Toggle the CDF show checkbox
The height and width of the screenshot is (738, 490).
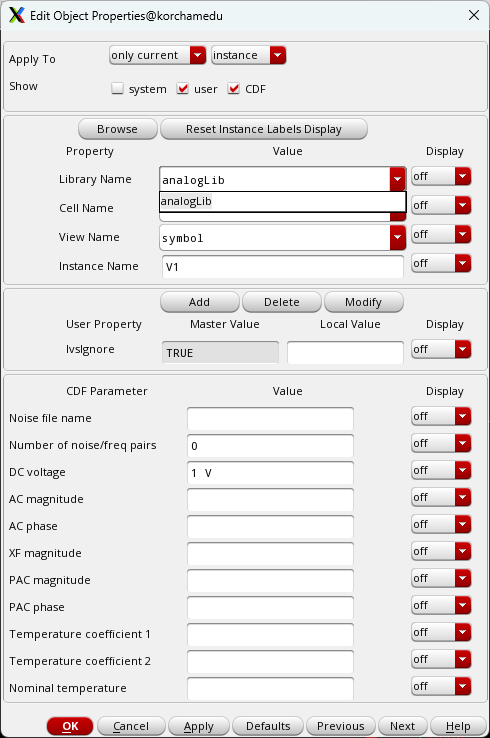coord(233,88)
